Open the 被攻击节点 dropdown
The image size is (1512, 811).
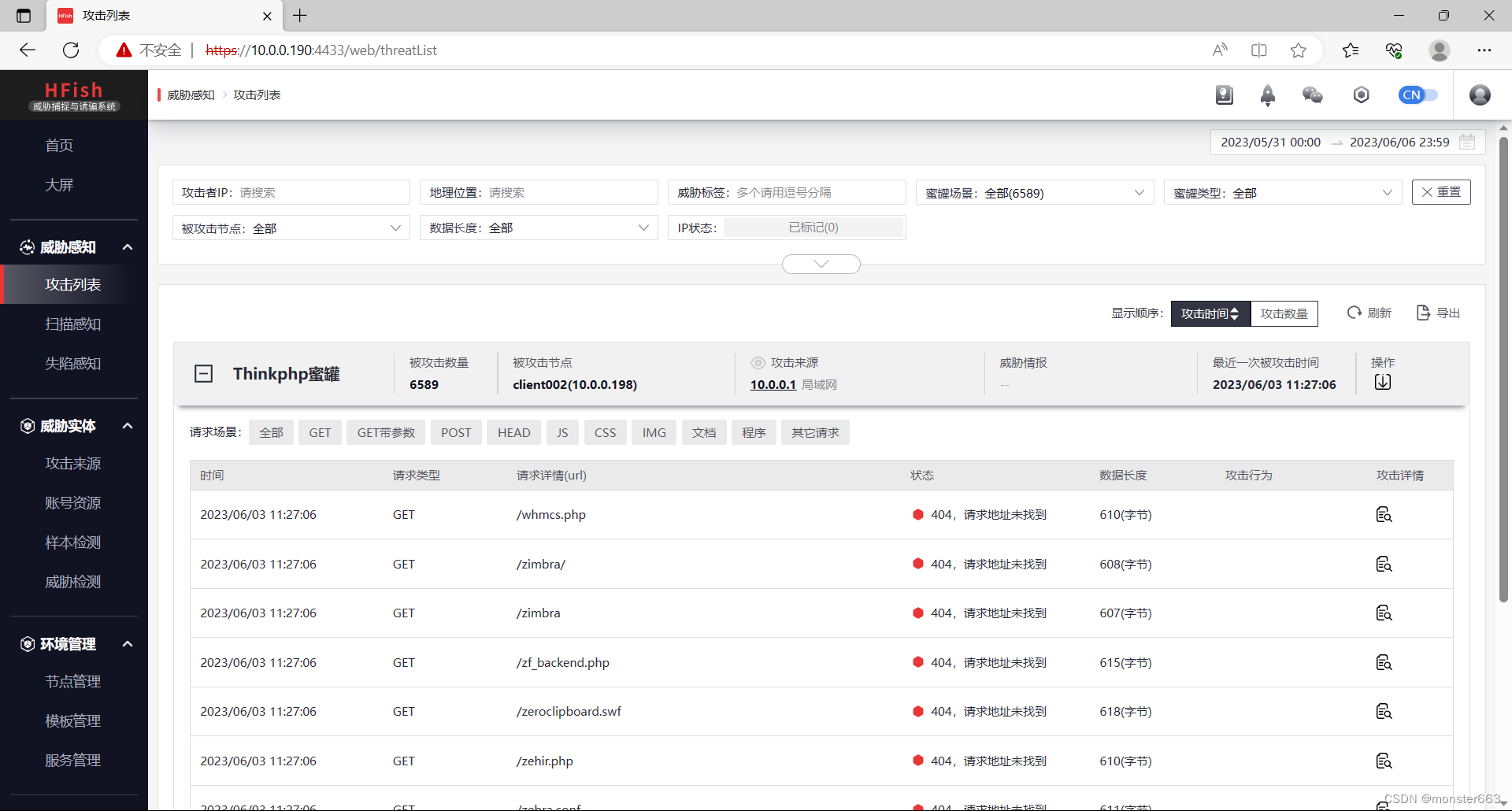(291, 228)
